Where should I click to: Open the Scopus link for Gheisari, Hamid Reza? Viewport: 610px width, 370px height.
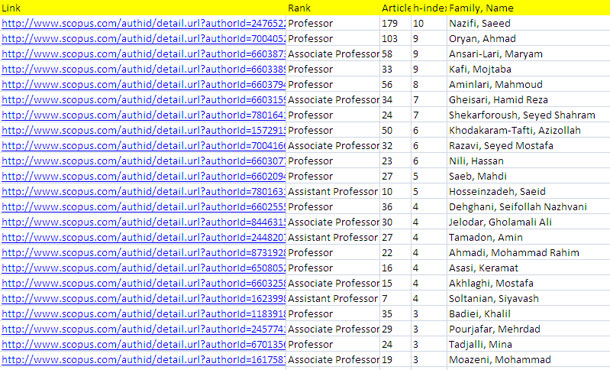pos(143,100)
